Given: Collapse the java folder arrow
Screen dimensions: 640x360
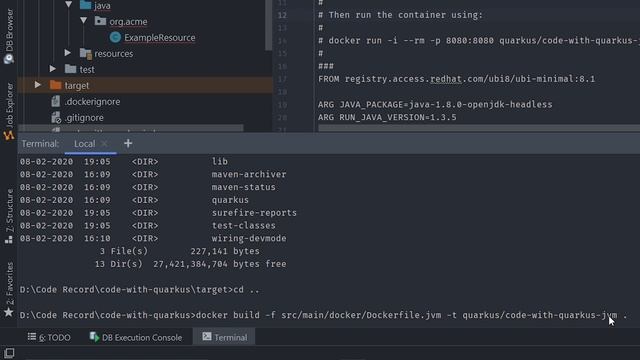Looking at the screenshot, I should pos(69,5).
